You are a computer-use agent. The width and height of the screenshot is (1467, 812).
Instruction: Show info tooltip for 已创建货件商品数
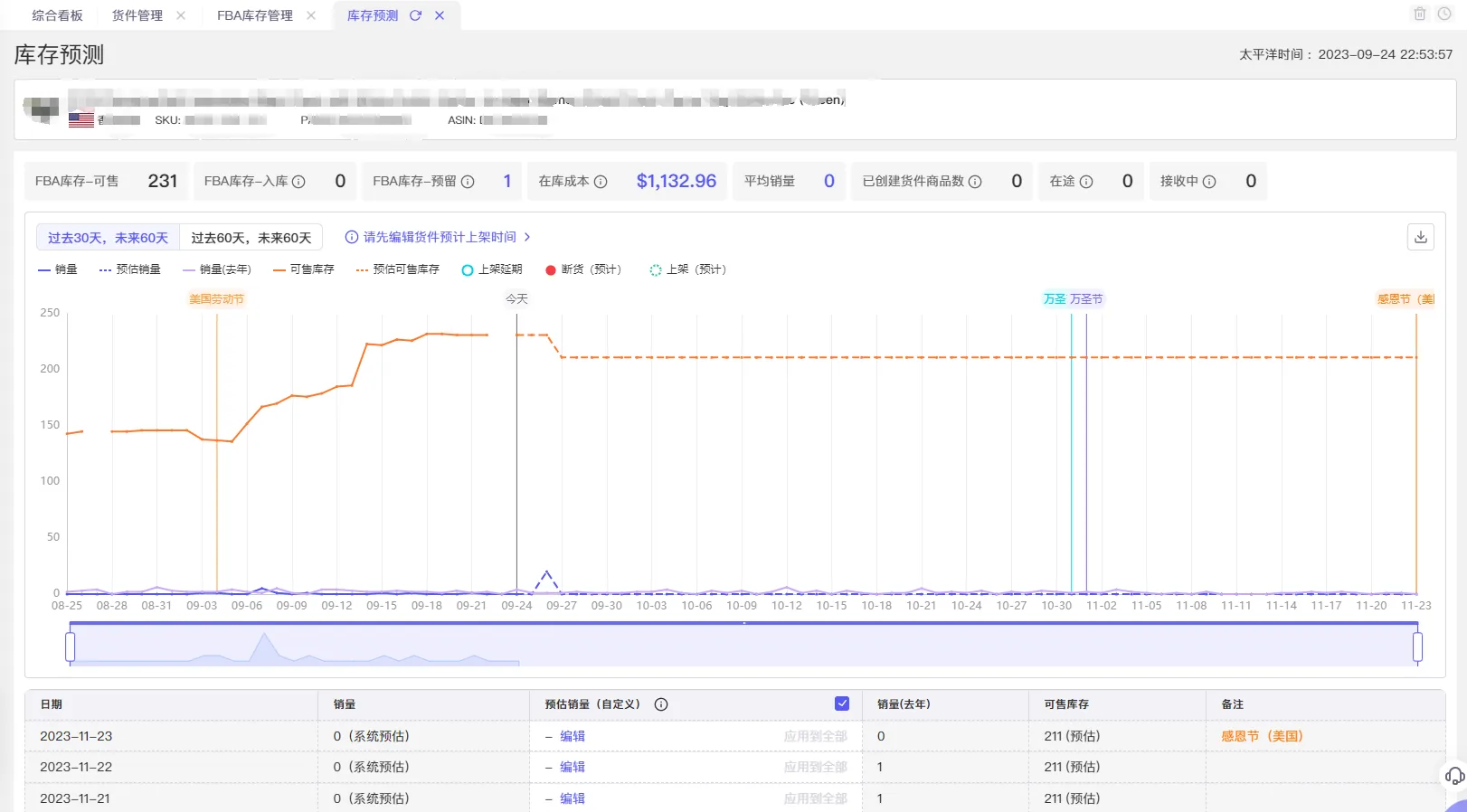click(x=975, y=182)
